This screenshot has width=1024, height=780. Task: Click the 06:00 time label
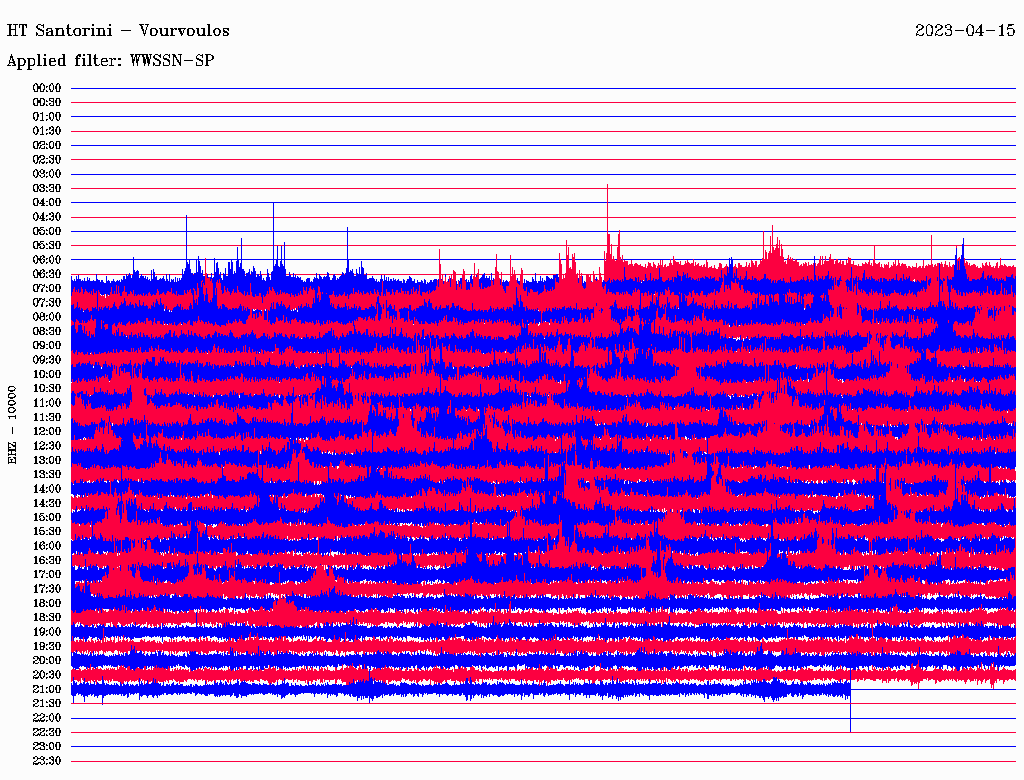pos(47,260)
